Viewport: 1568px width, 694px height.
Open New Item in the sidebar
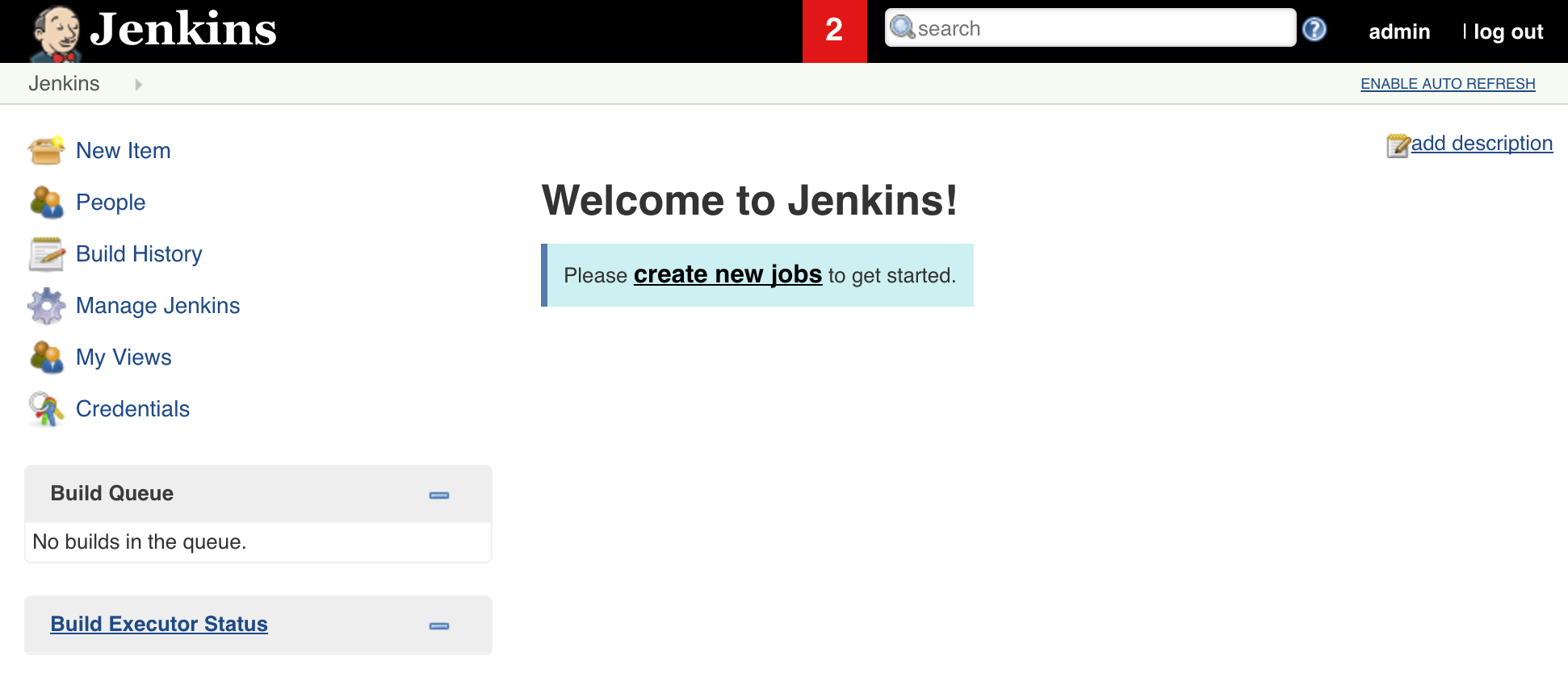pyautogui.click(x=124, y=151)
